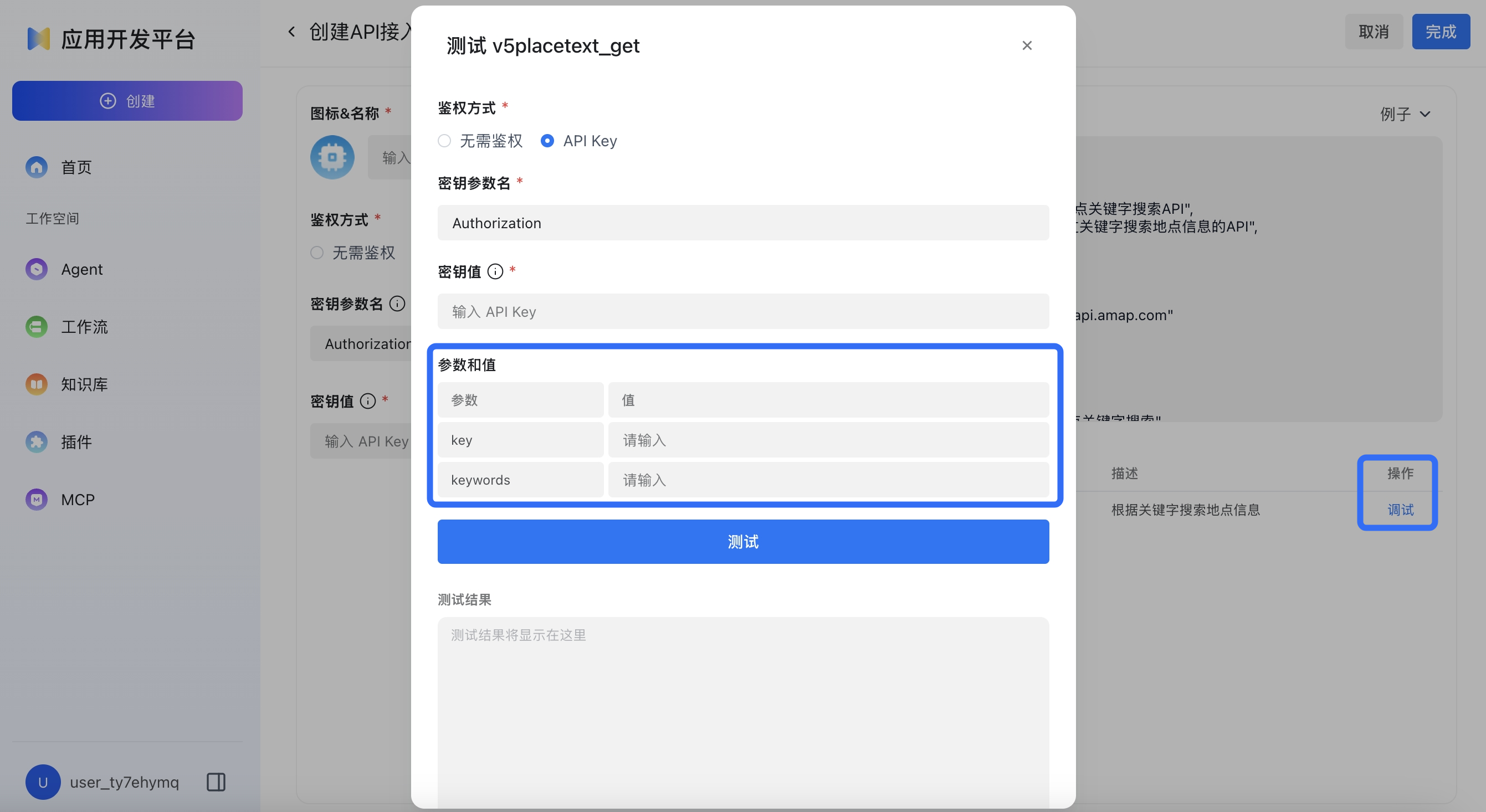Image resolution: width=1486 pixels, height=812 pixels.
Task: Click the blue chip icon under 图标&名称
Action: click(332, 157)
